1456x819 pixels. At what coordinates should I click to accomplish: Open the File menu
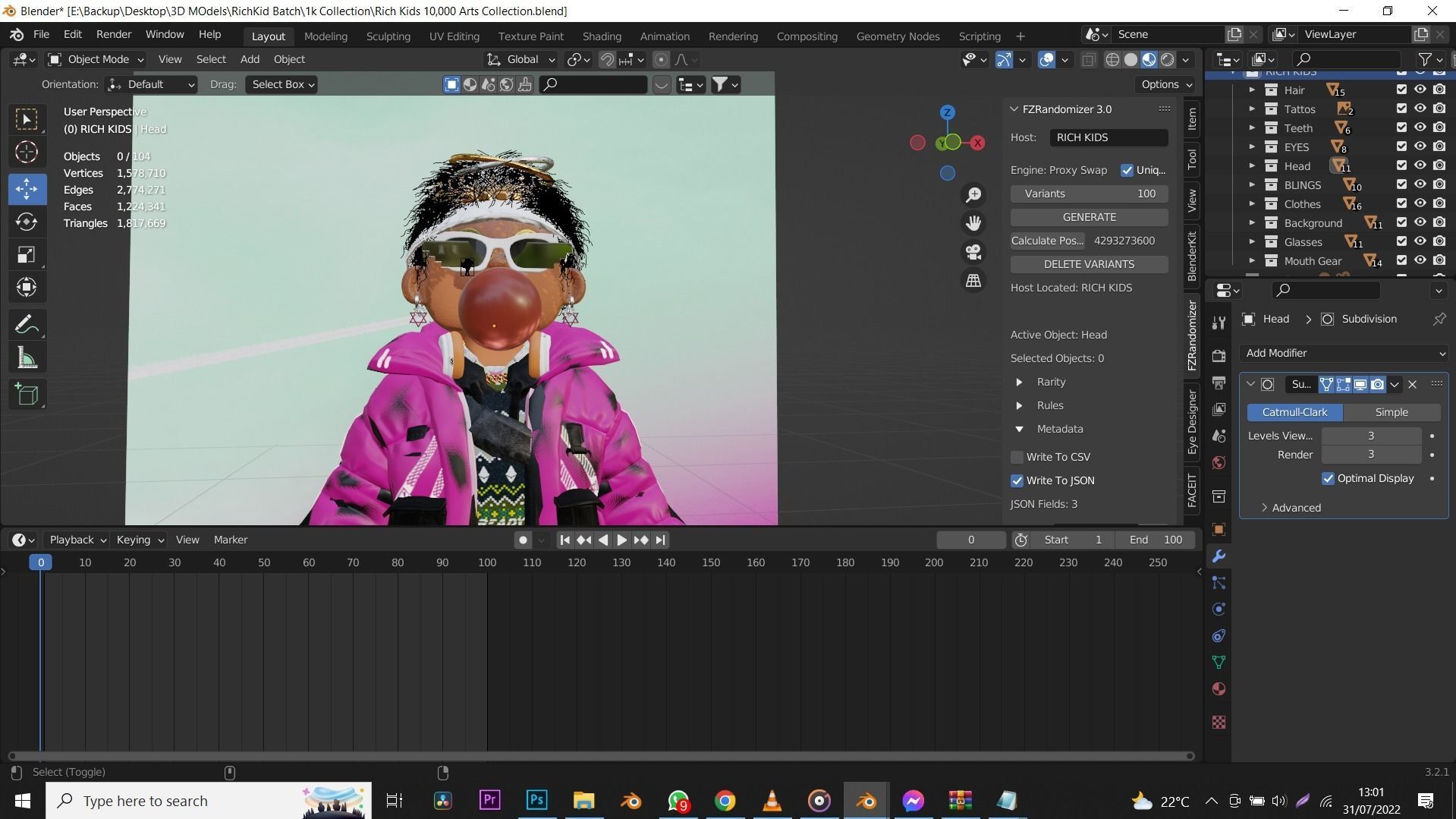click(41, 34)
